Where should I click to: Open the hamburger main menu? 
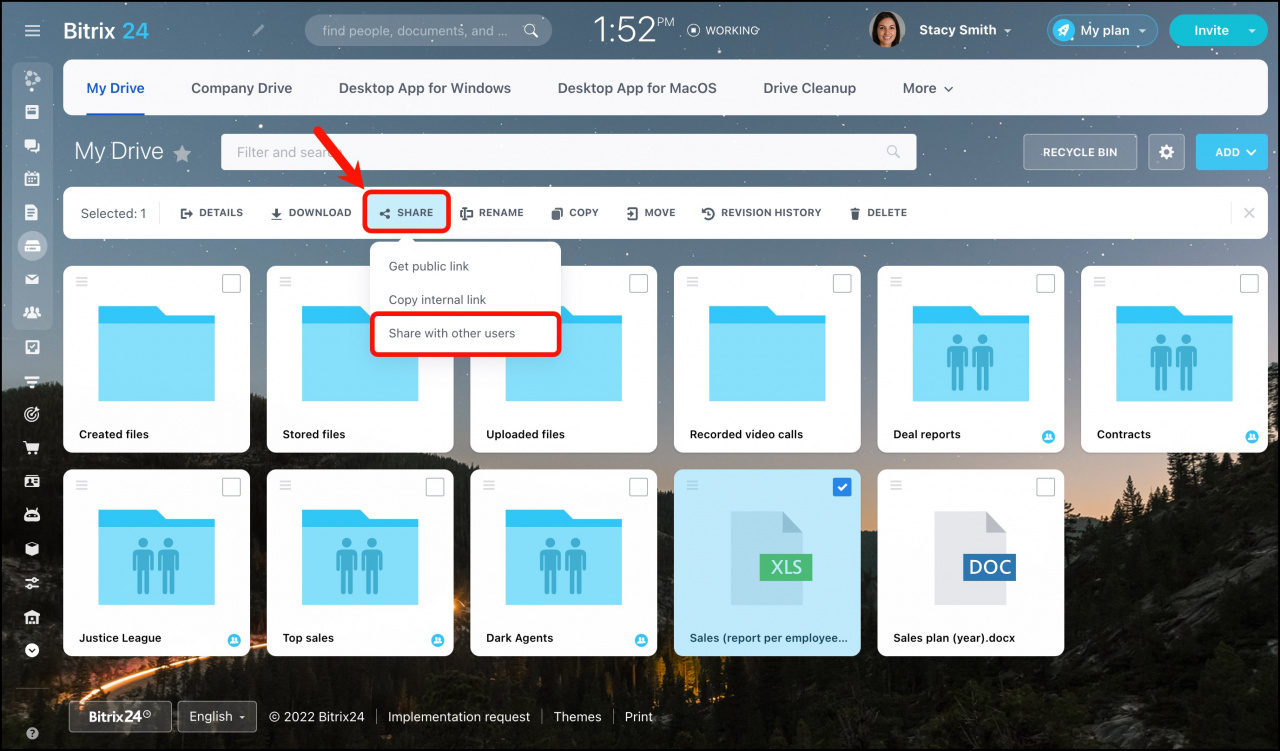pos(32,31)
